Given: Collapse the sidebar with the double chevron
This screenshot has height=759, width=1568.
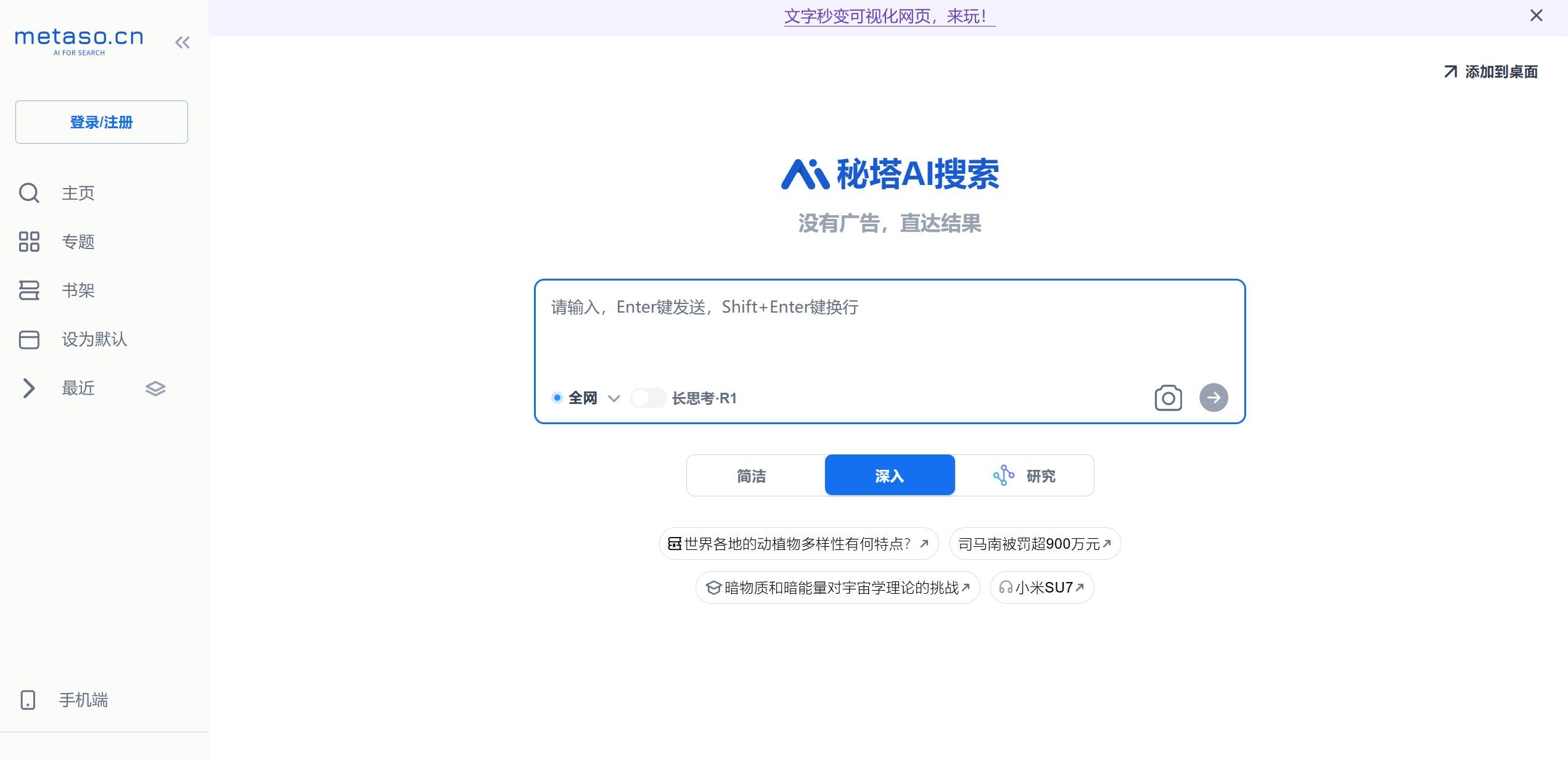Looking at the screenshot, I should point(182,42).
